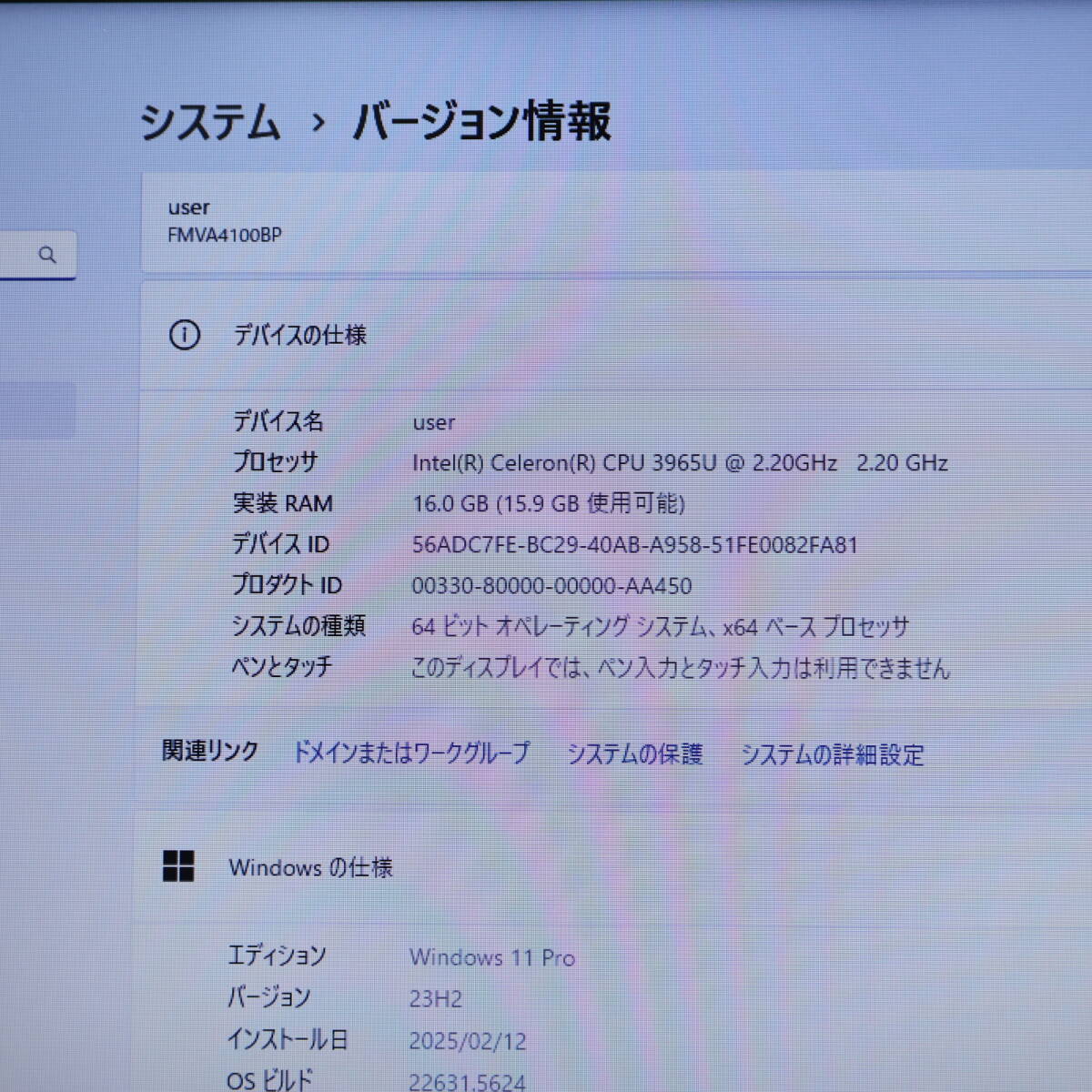Go back to システム in breadcrumb
This screenshot has height=1092, width=1092.
coord(210,122)
